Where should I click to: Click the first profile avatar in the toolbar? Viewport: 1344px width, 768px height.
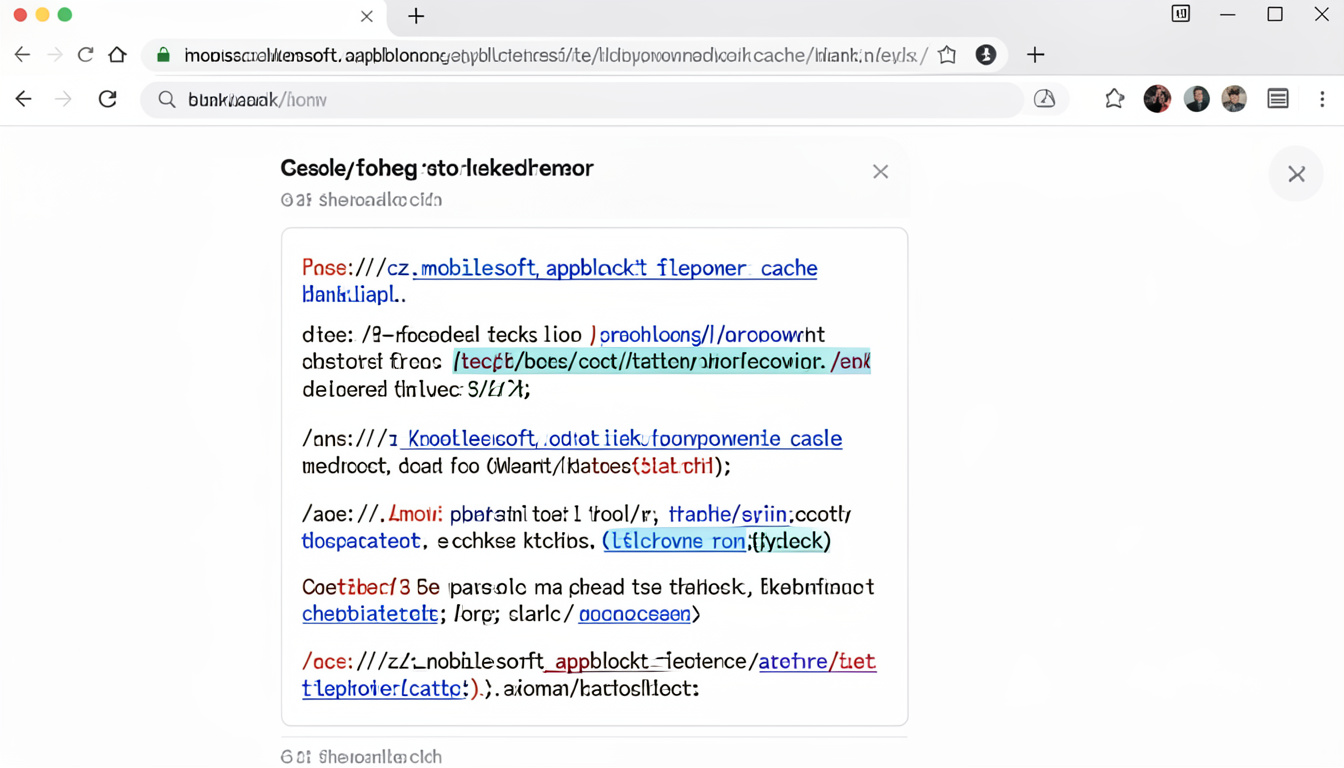(x=1157, y=99)
